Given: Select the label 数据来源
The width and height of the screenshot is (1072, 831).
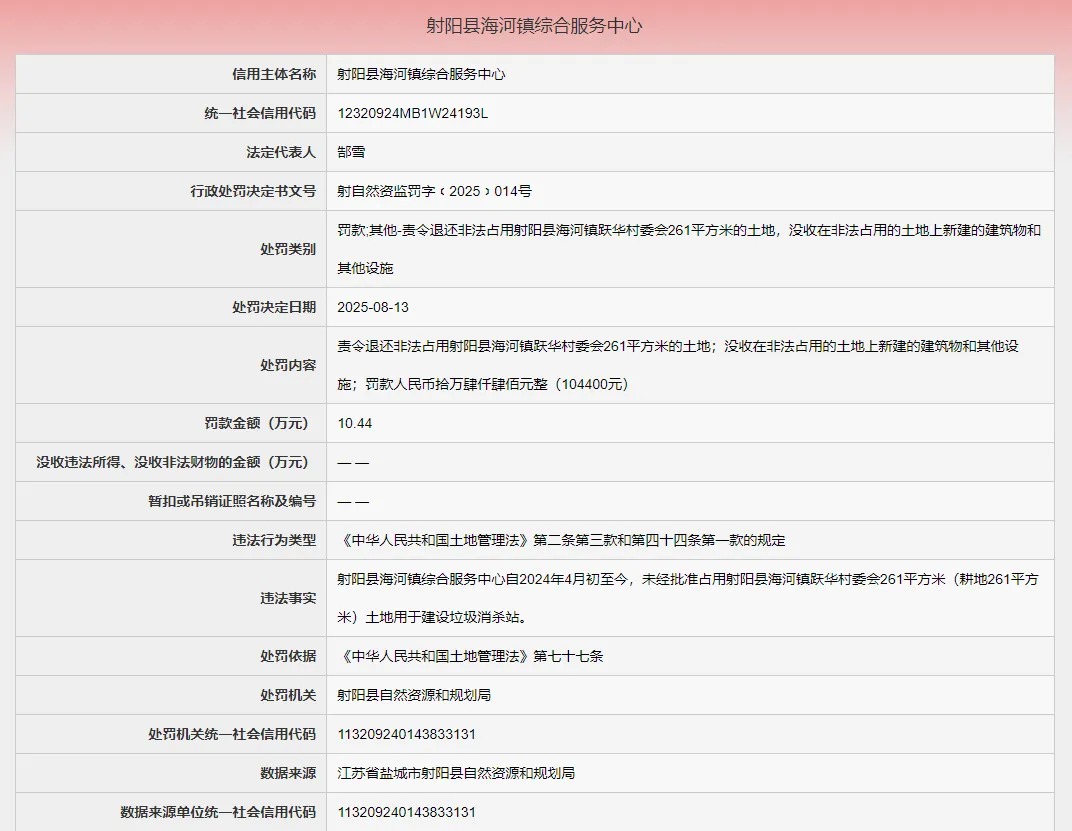Looking at the screenshot, I should tap(288, 774).
